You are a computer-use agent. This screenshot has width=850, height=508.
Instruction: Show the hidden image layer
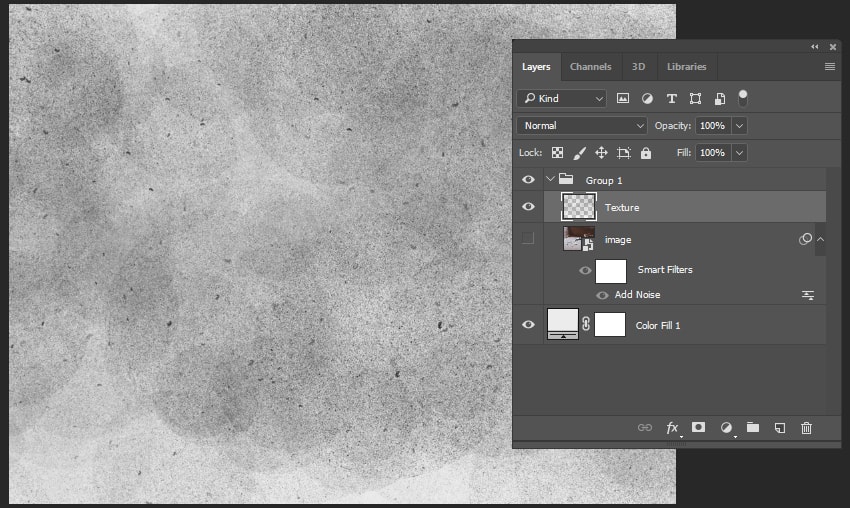coord(528,239)
